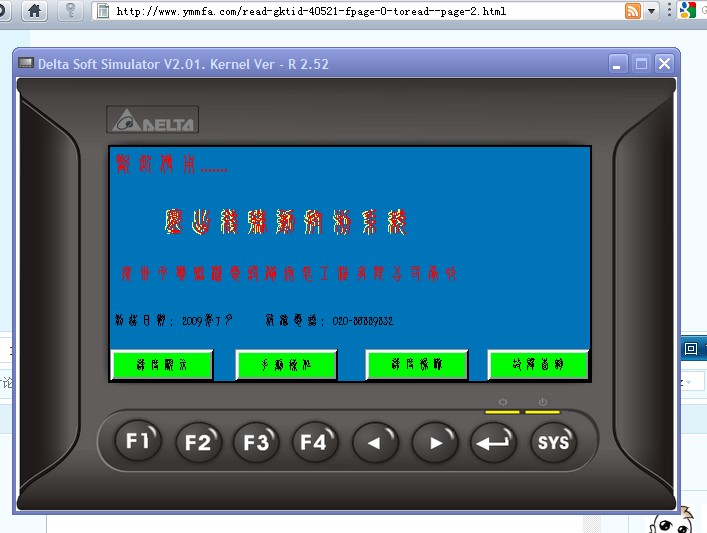
Task: Click the browser address bar URL field
Action: [360, 11]
